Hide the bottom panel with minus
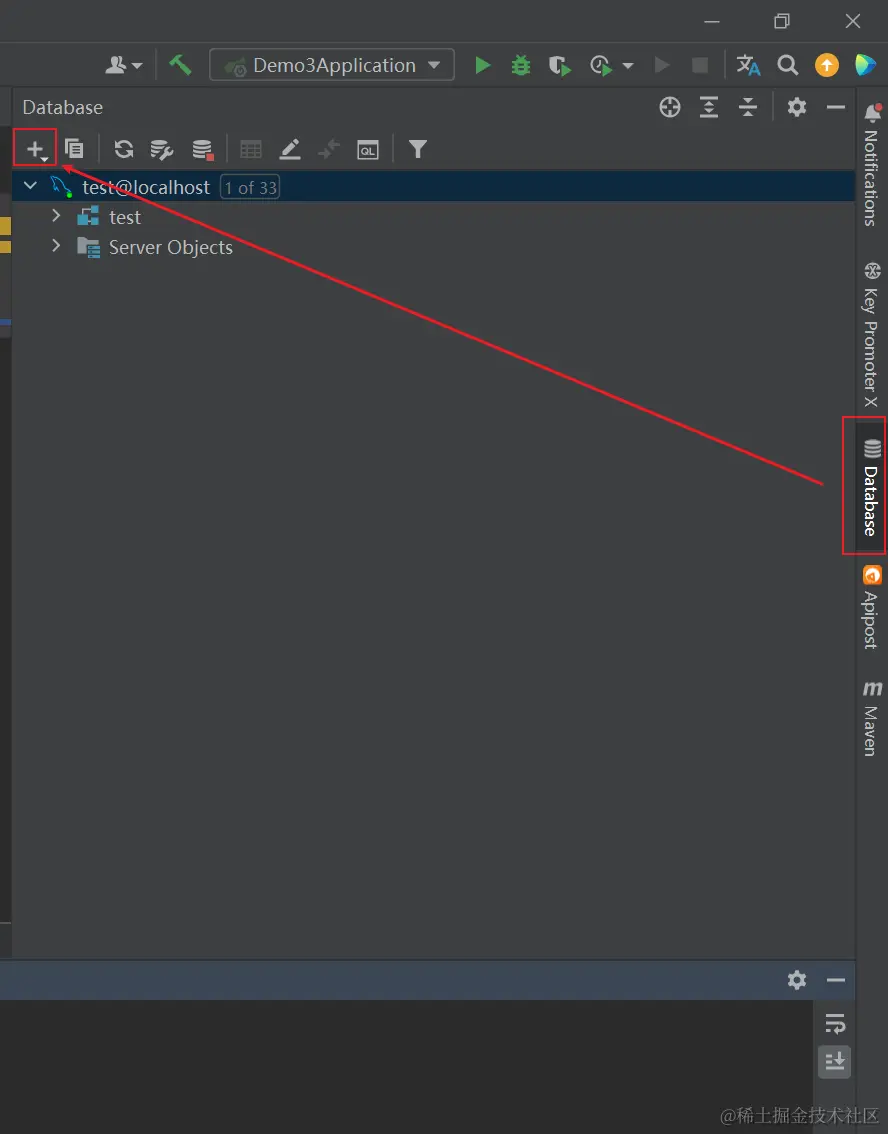The height and width of the screenshot is (1134, 888). (x=836, y=980)
